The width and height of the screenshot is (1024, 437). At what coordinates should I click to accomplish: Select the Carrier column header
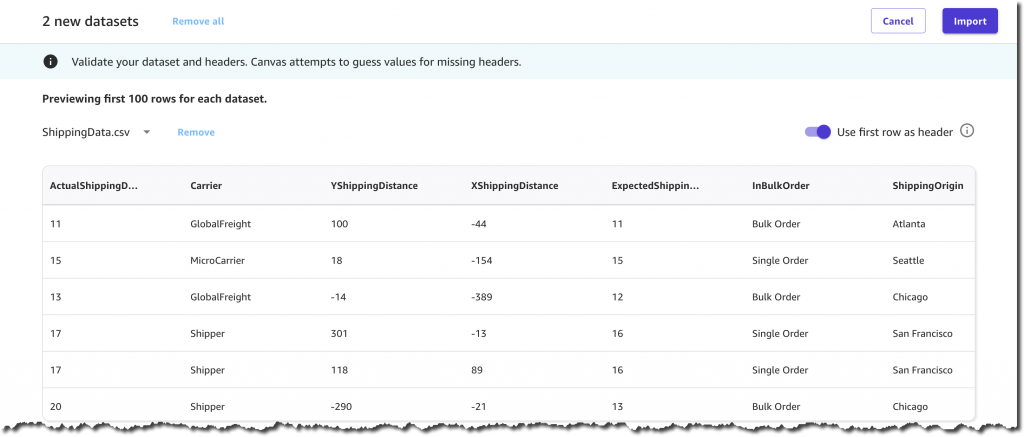coord(206,186)
